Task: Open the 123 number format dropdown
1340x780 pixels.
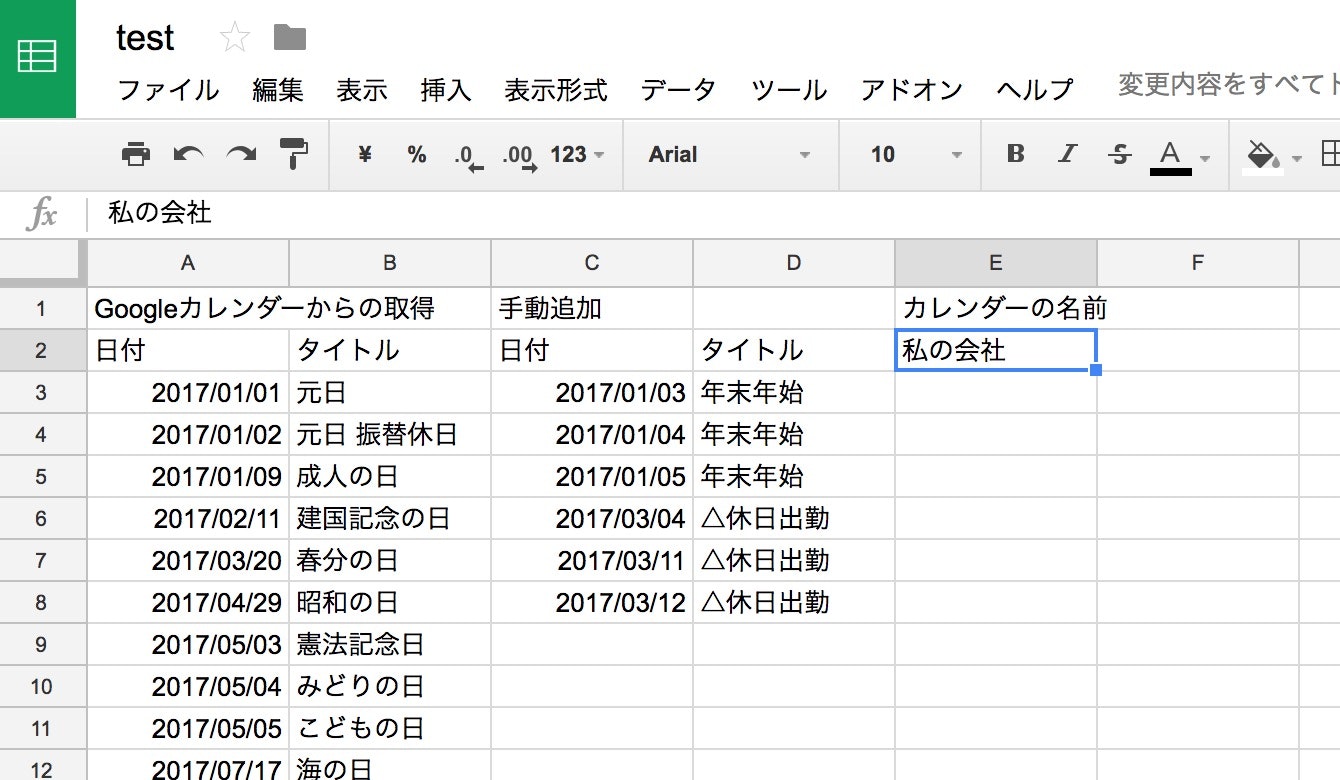Action: pos(578,154)
